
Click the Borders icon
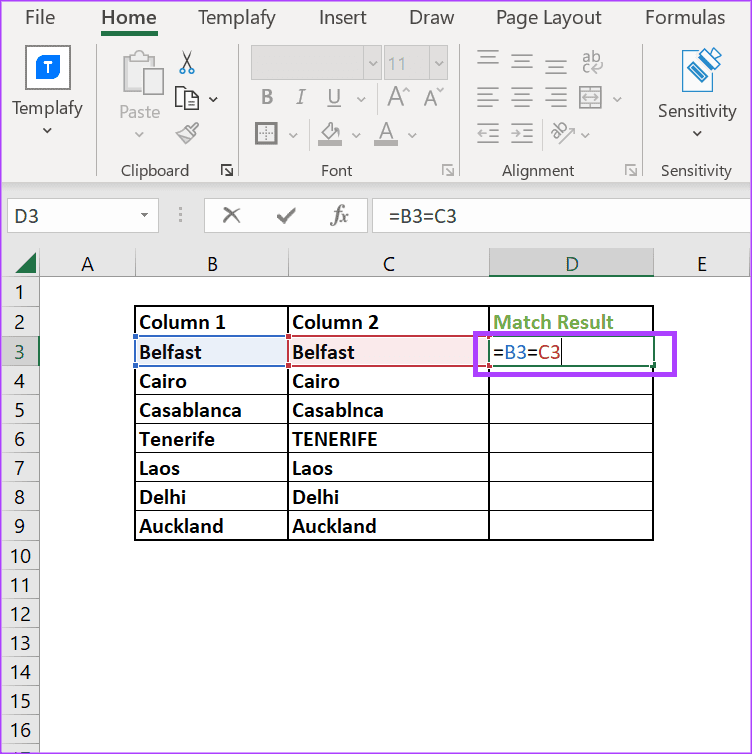[266, 134]
